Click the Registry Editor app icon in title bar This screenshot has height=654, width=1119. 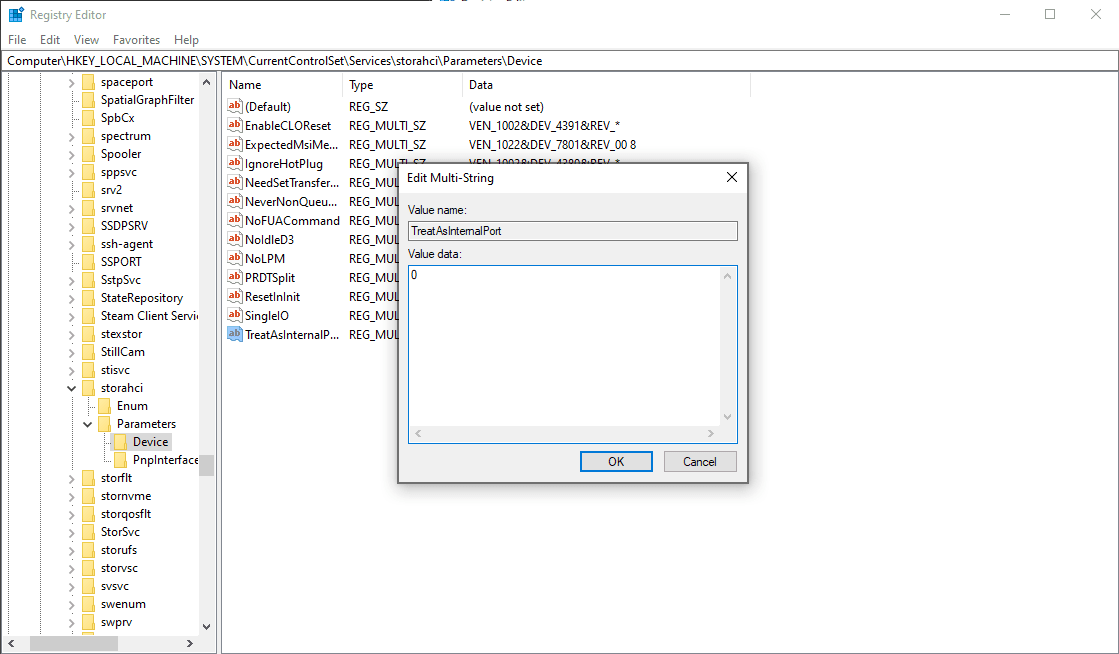(x=16, y=15)
